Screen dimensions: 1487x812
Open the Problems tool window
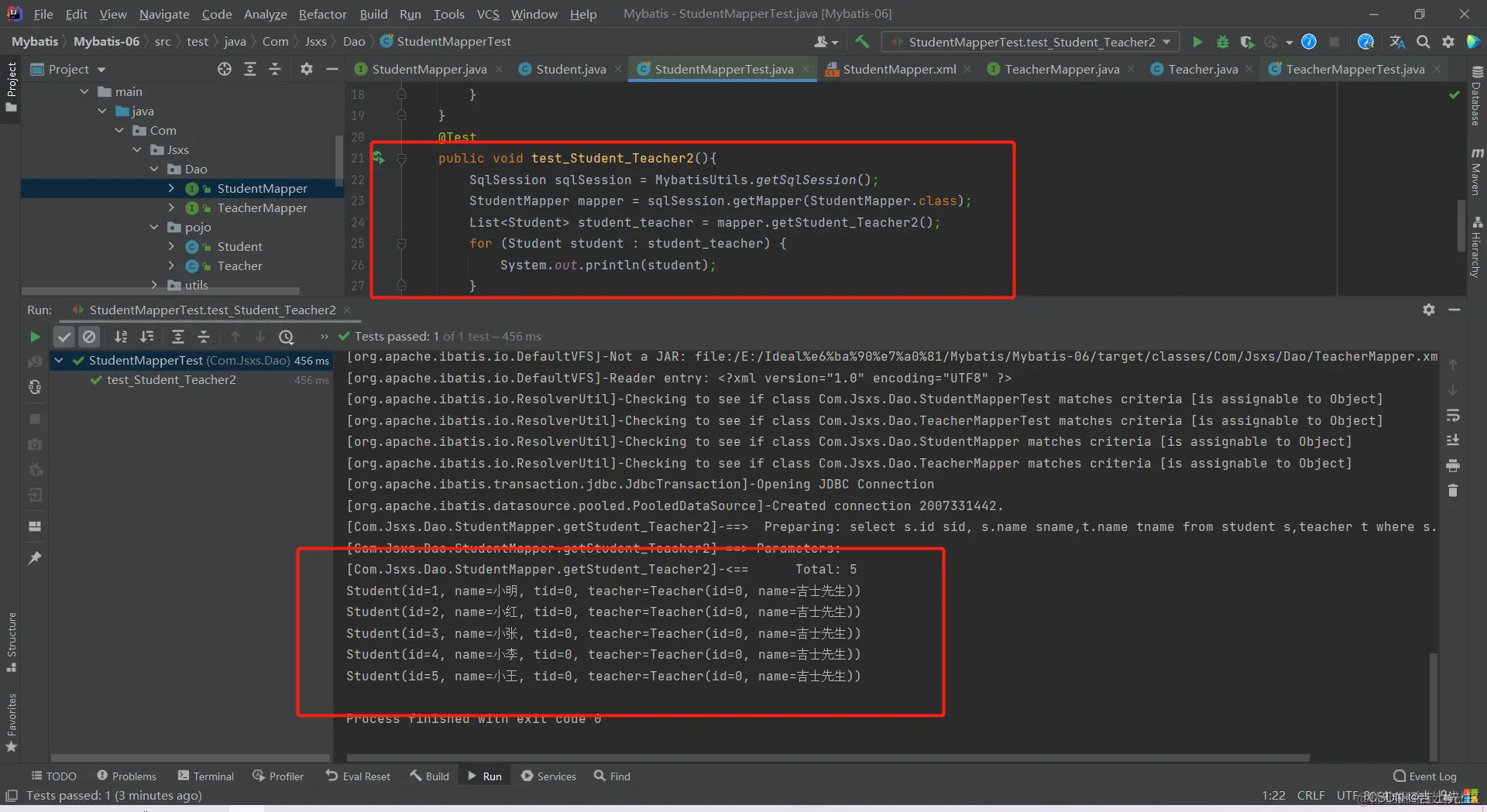127,776
